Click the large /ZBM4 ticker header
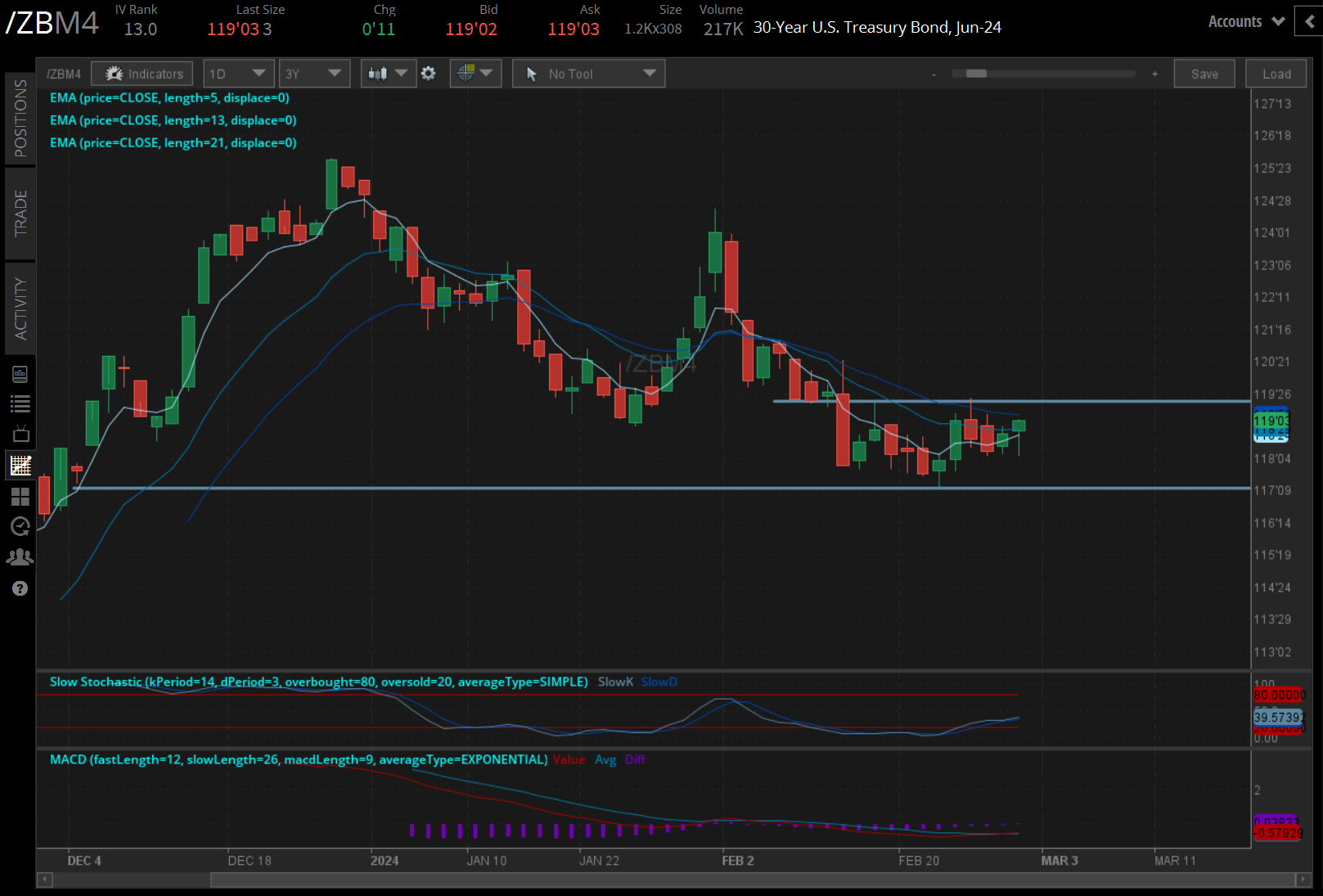 click(x=52, y=23)
